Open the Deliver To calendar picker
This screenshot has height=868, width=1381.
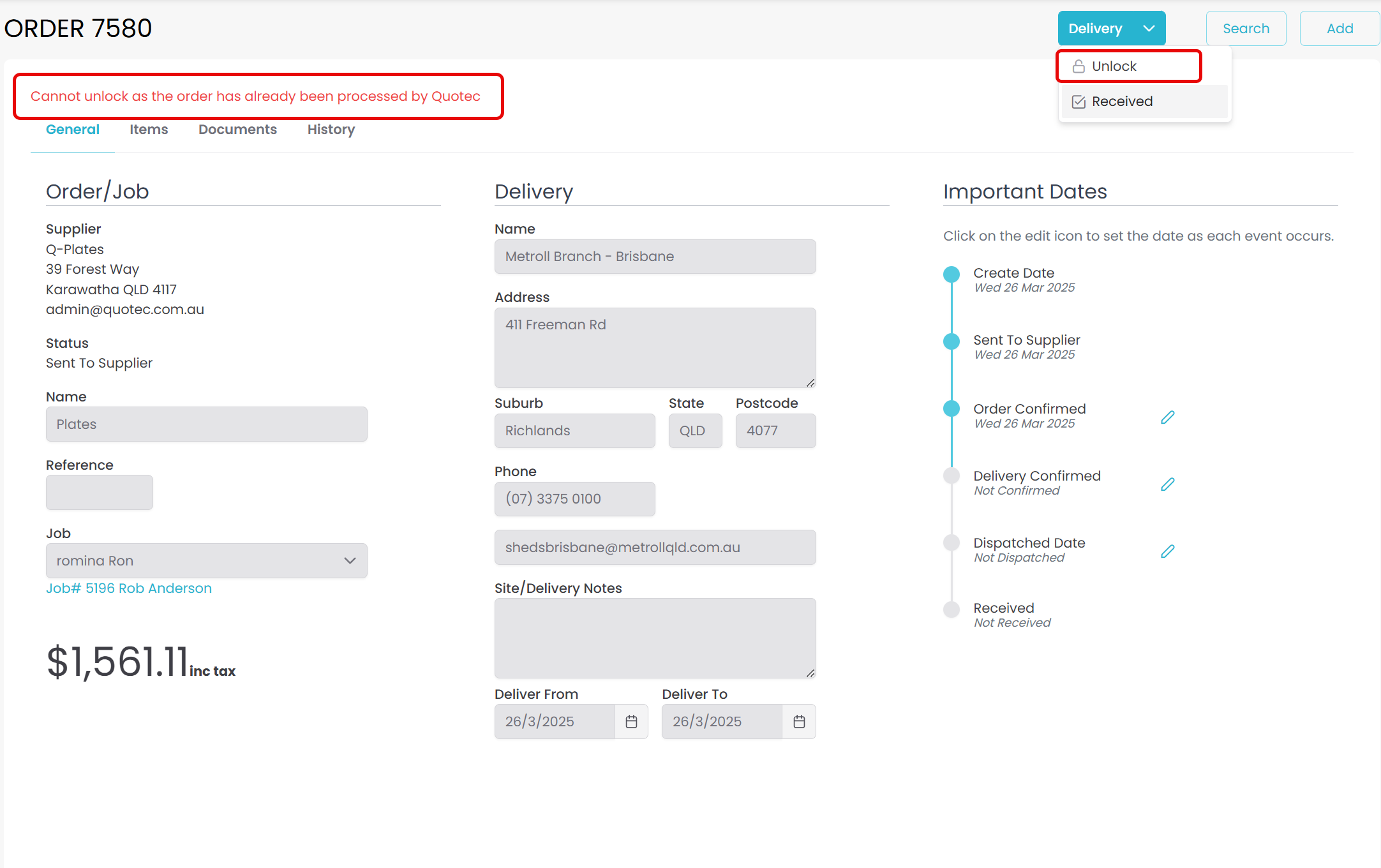[x=798, y=721]
